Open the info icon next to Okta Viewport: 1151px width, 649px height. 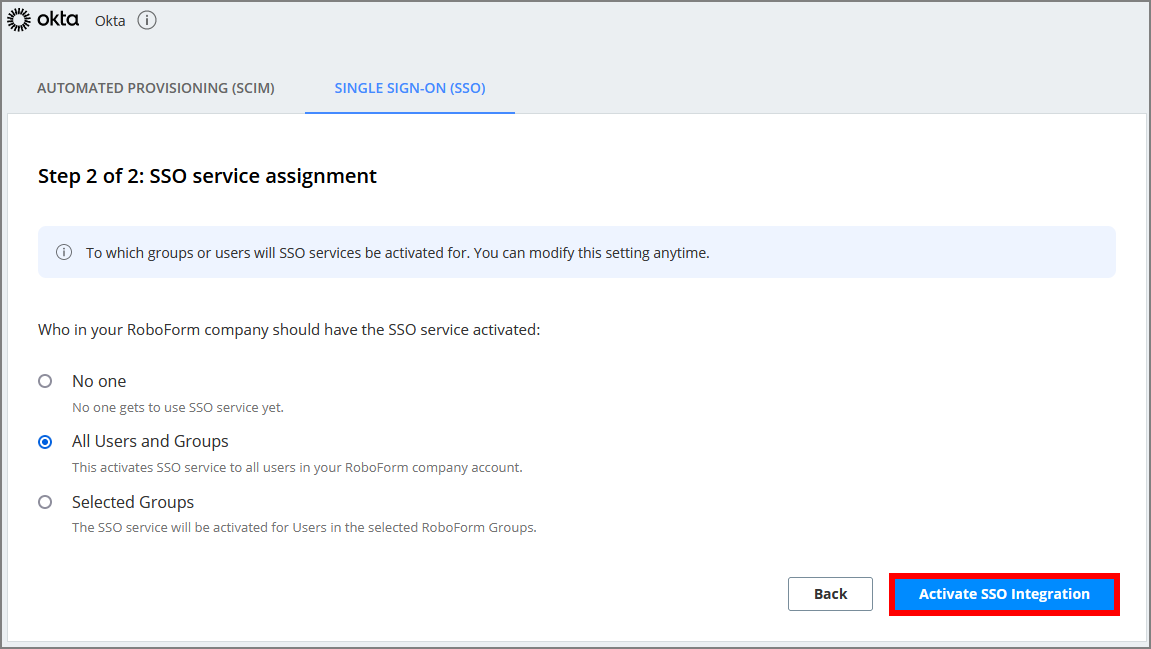[147, 21]
